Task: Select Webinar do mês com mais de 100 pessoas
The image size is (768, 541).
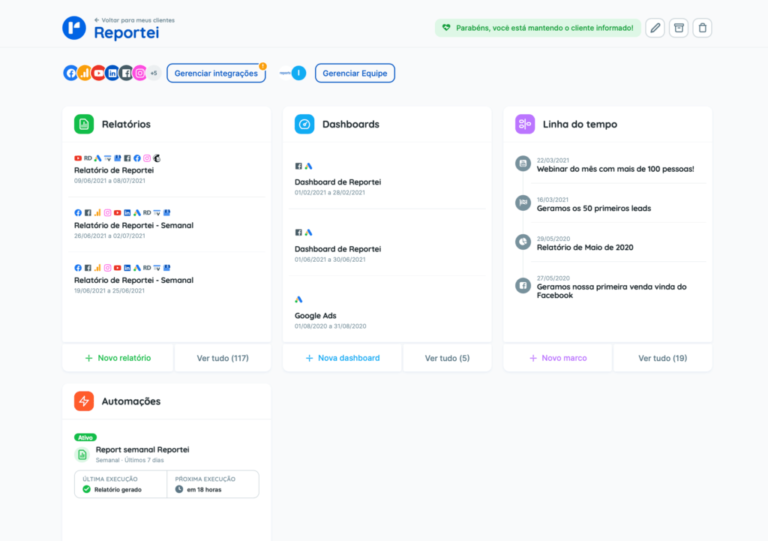Action: click(x=615, y=169)
